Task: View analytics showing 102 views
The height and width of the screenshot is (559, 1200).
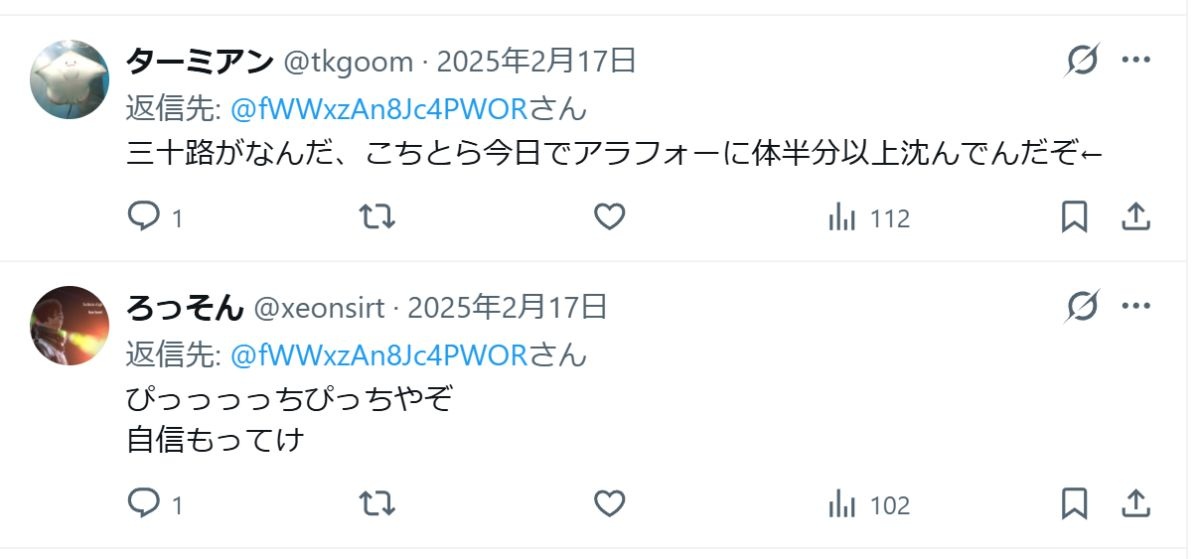Action: (x=868, y=505)
